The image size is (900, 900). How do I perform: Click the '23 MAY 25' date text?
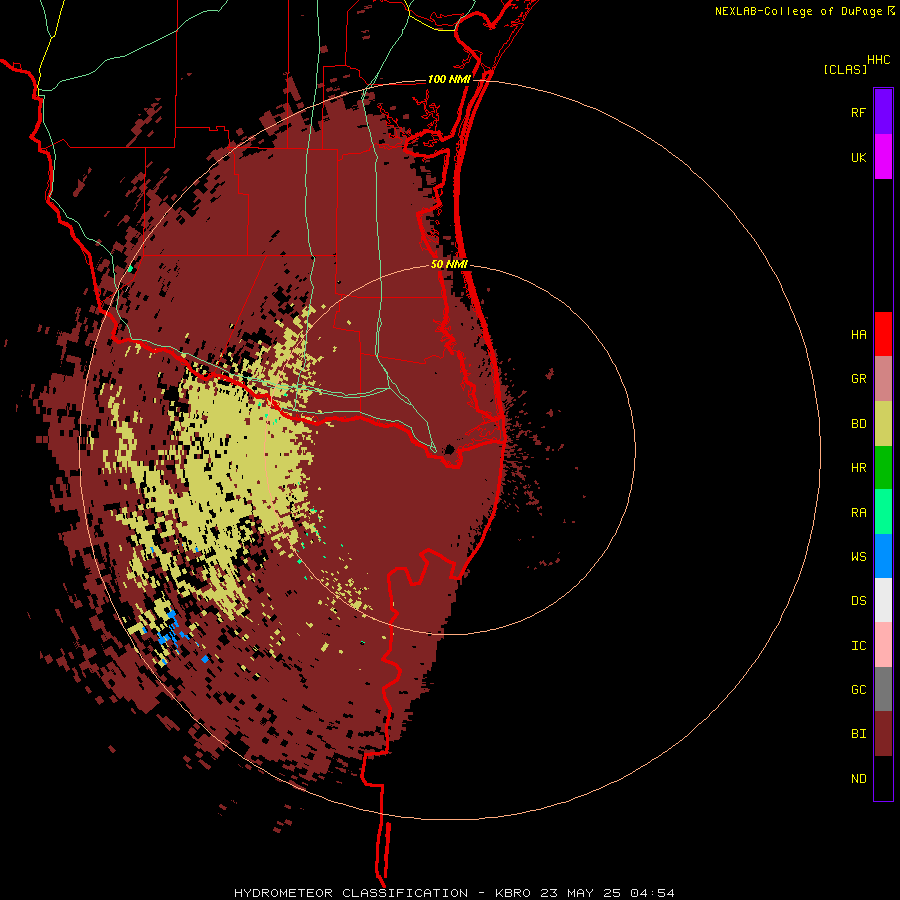[580, 893]
